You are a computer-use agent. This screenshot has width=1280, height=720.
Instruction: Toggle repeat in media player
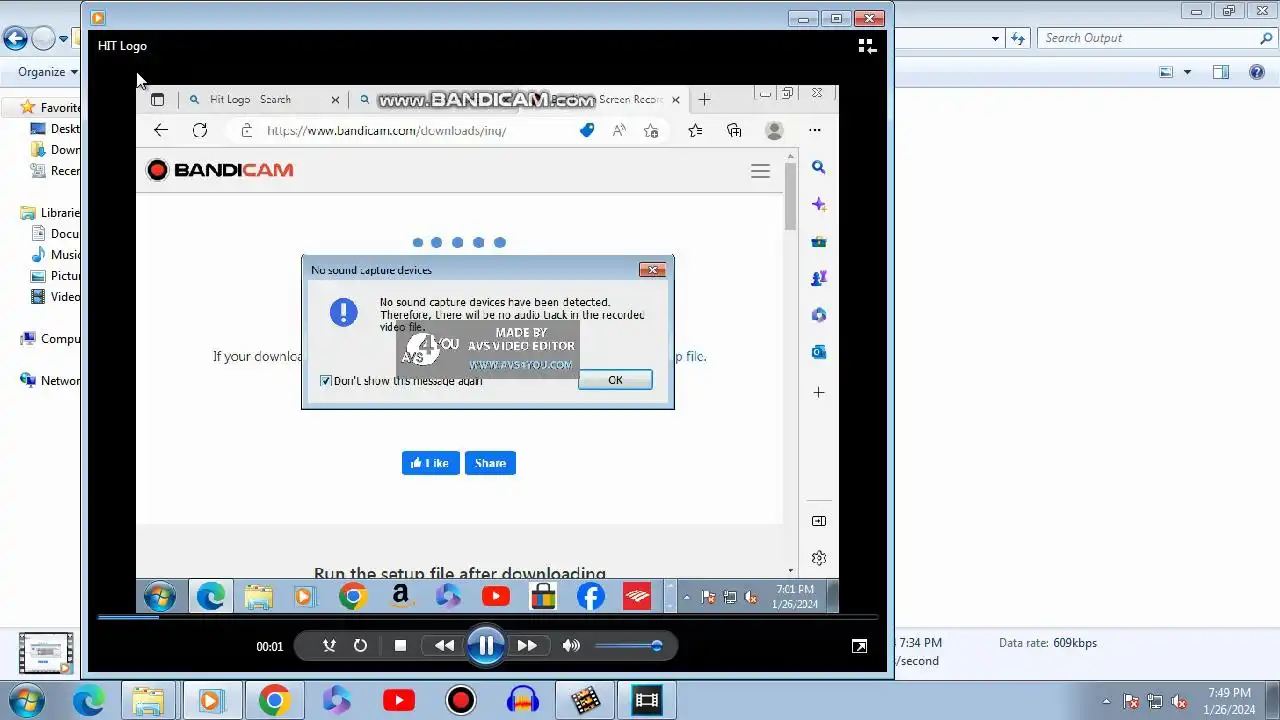[360, 646]
